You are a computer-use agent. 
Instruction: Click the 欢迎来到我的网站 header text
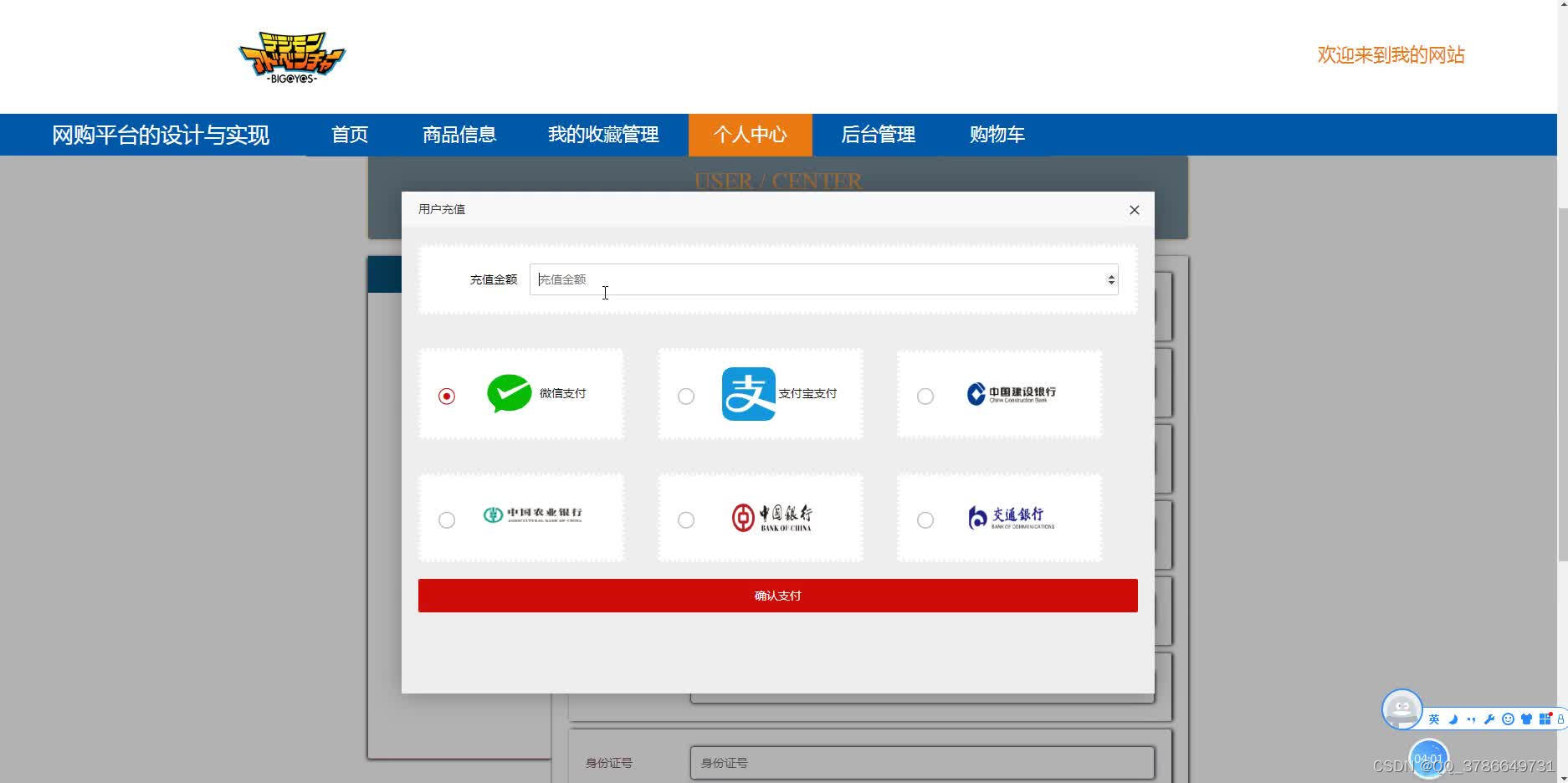(x=1391, y=55)
